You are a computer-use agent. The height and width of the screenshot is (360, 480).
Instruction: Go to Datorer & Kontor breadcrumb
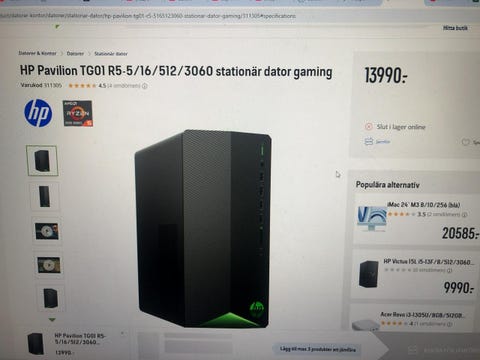click(37, 53)
